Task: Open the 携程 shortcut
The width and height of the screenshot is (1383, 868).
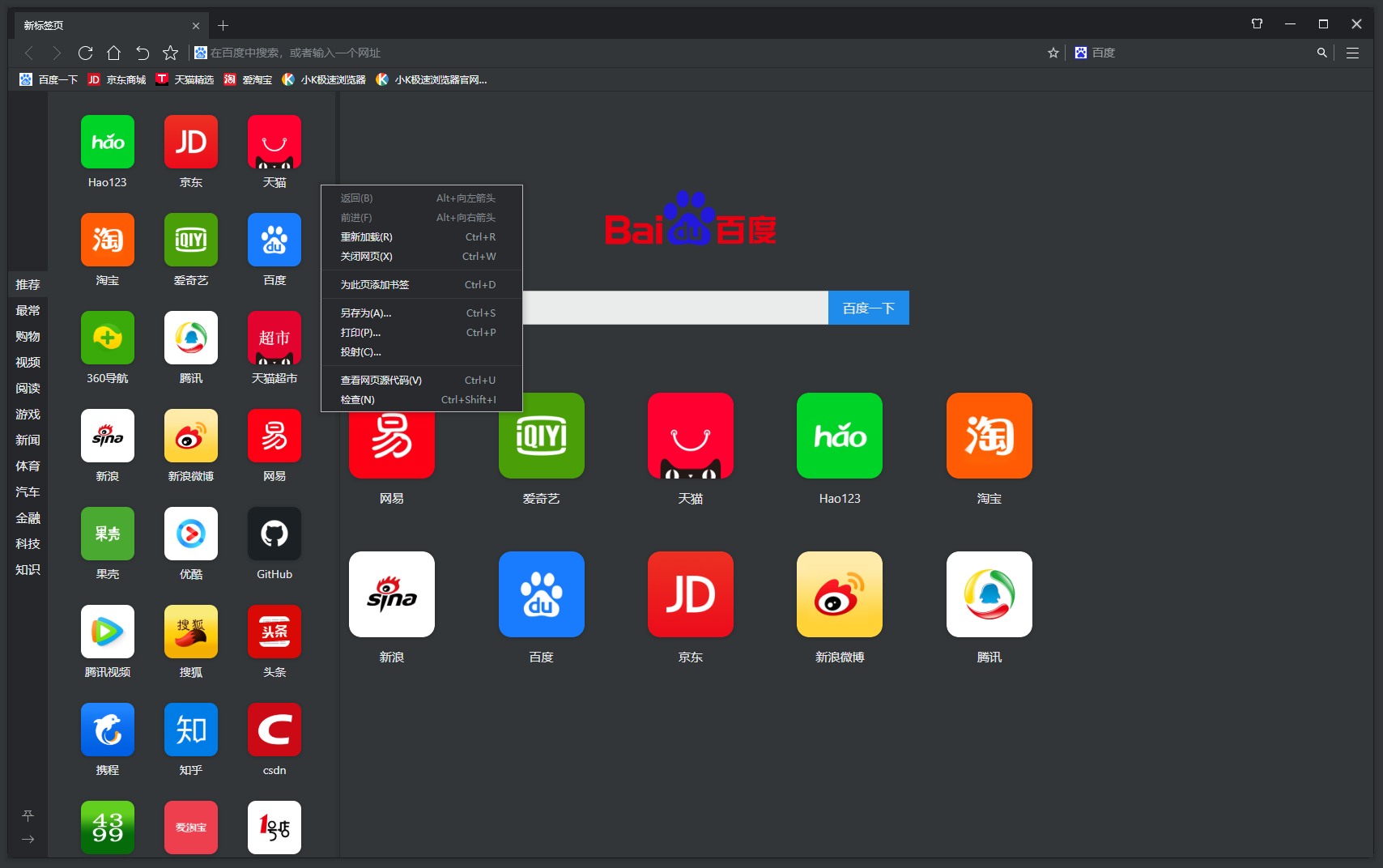Action: [108, 730]
